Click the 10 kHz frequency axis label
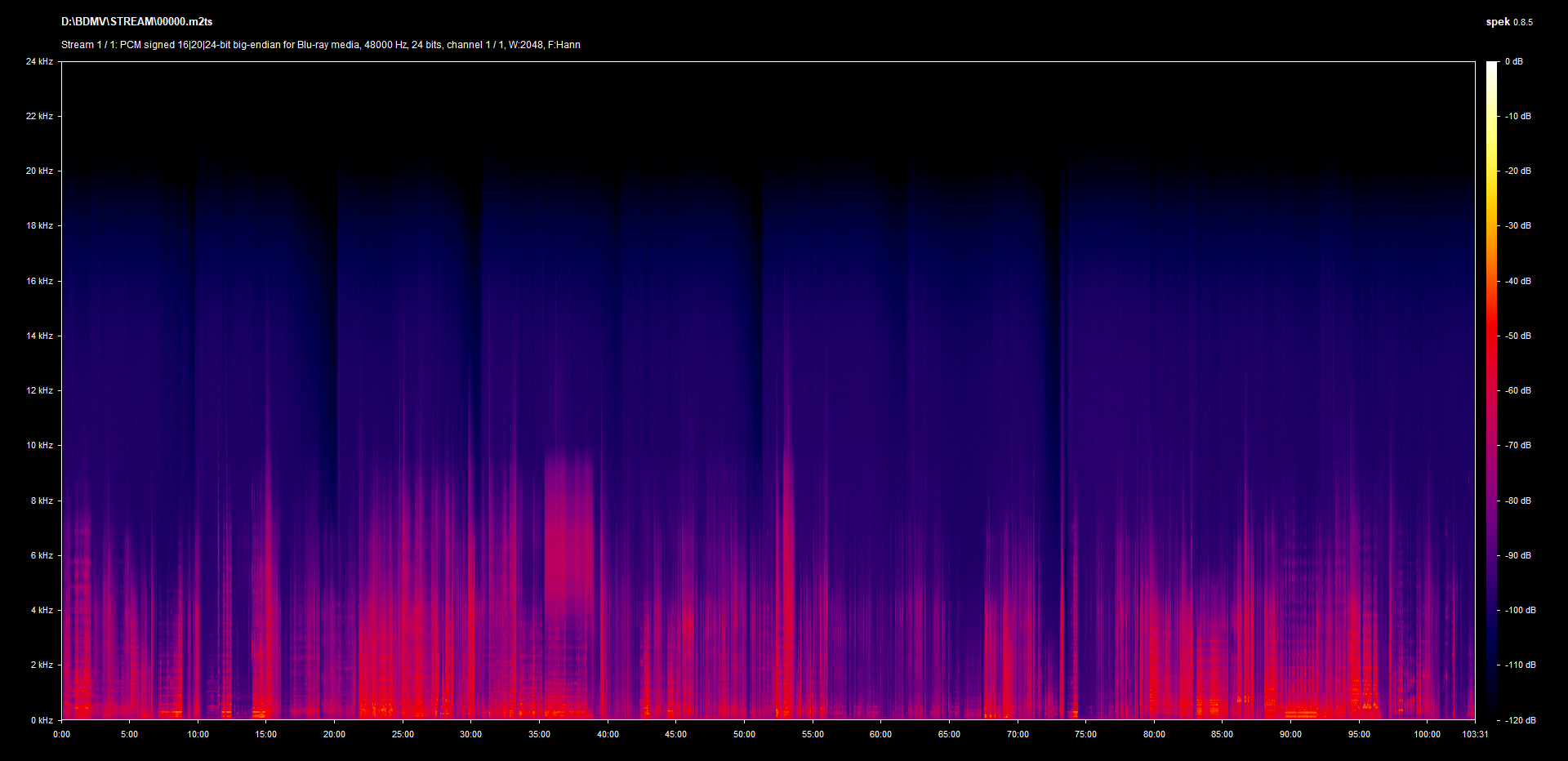 point(39,445)
